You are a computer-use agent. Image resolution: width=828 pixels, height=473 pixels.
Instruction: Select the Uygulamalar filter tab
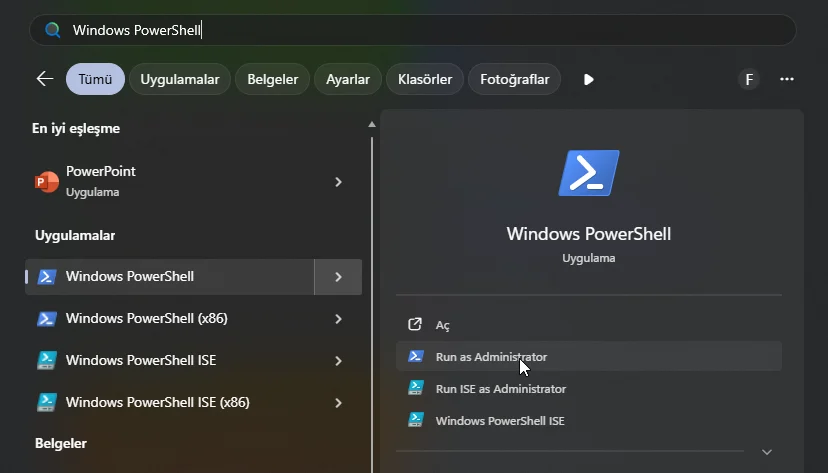pyautogui.click(x=180, y=79)
